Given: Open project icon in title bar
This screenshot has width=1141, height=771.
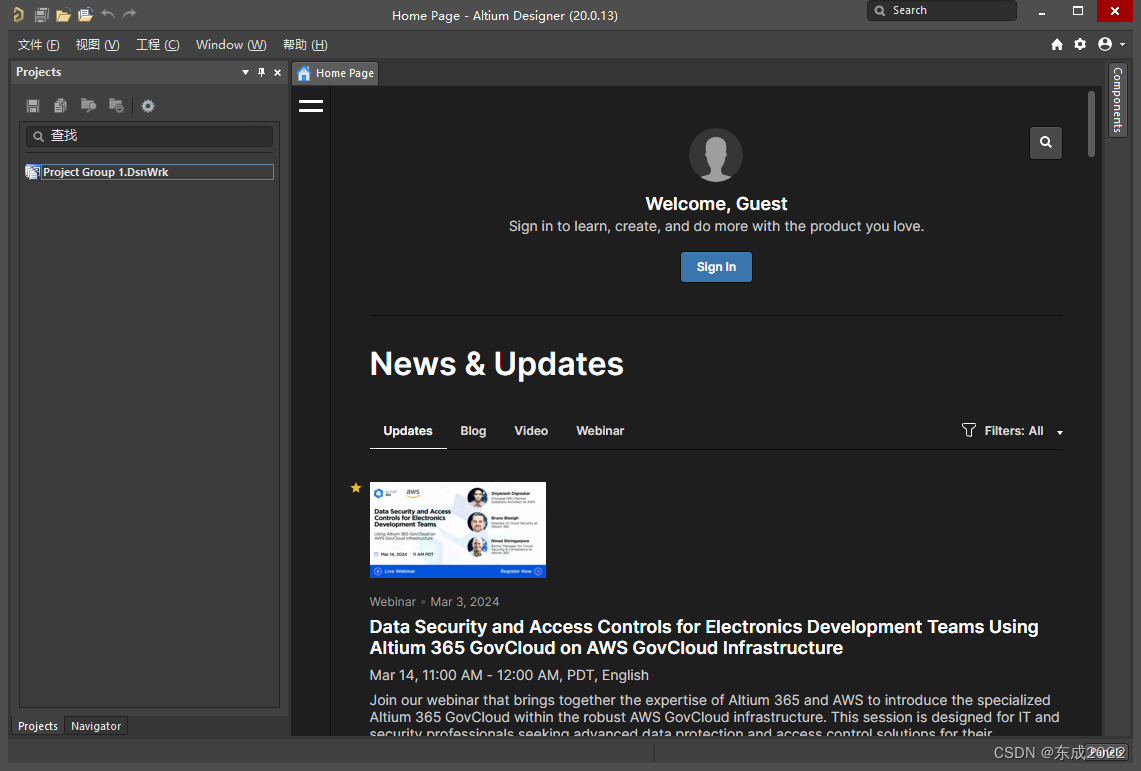Looking at the screenshot, I should point(86,14).
